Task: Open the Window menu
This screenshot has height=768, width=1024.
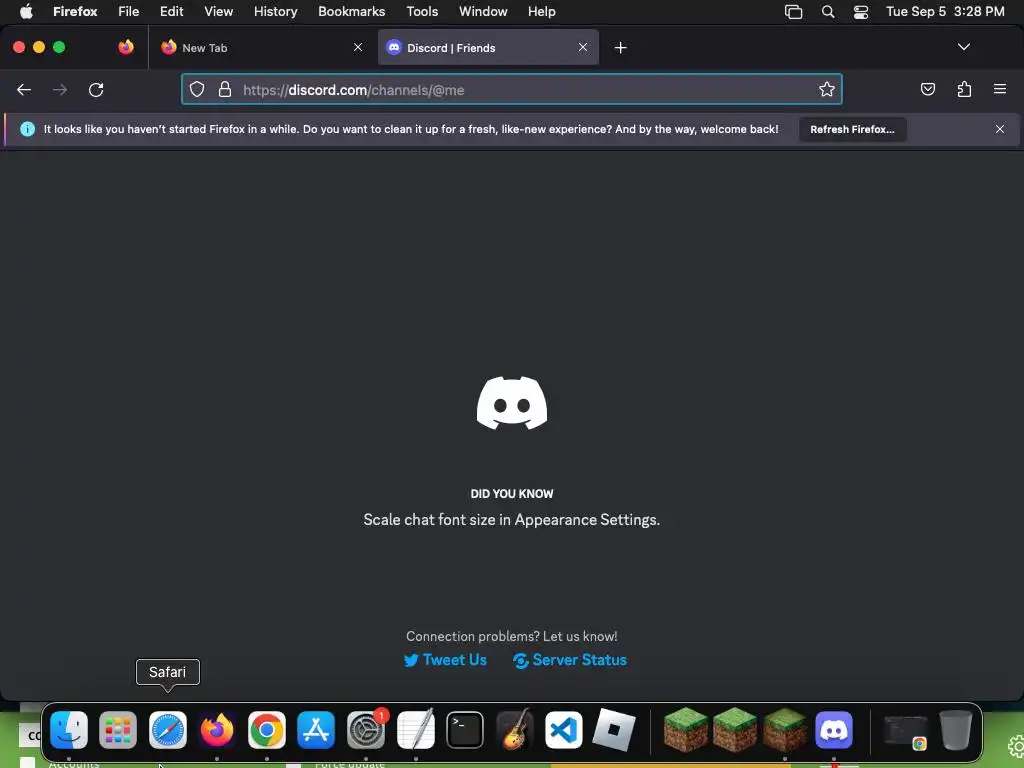Action: click(483, 11)
